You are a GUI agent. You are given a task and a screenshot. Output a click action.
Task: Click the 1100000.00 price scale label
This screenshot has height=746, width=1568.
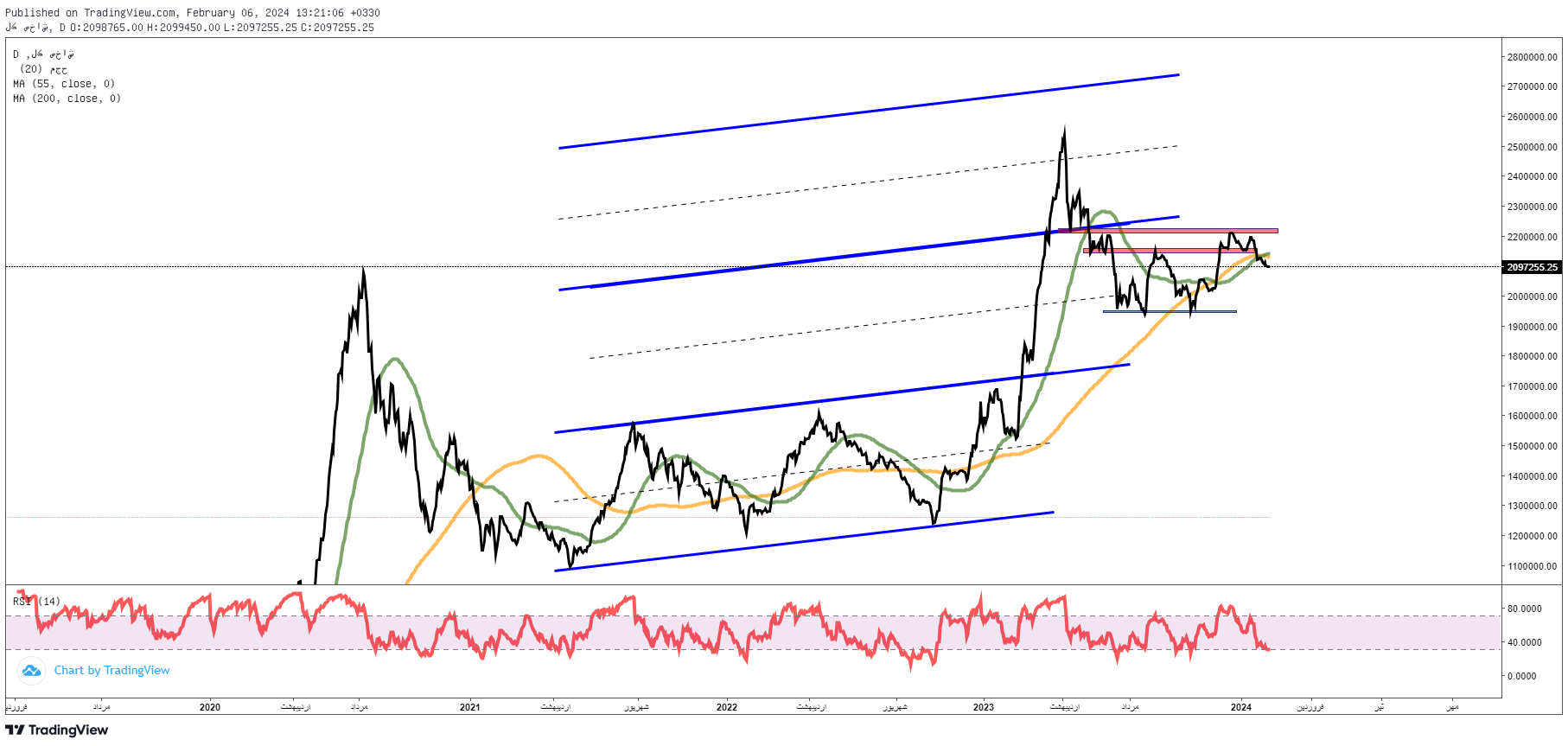click(1532, 566)
